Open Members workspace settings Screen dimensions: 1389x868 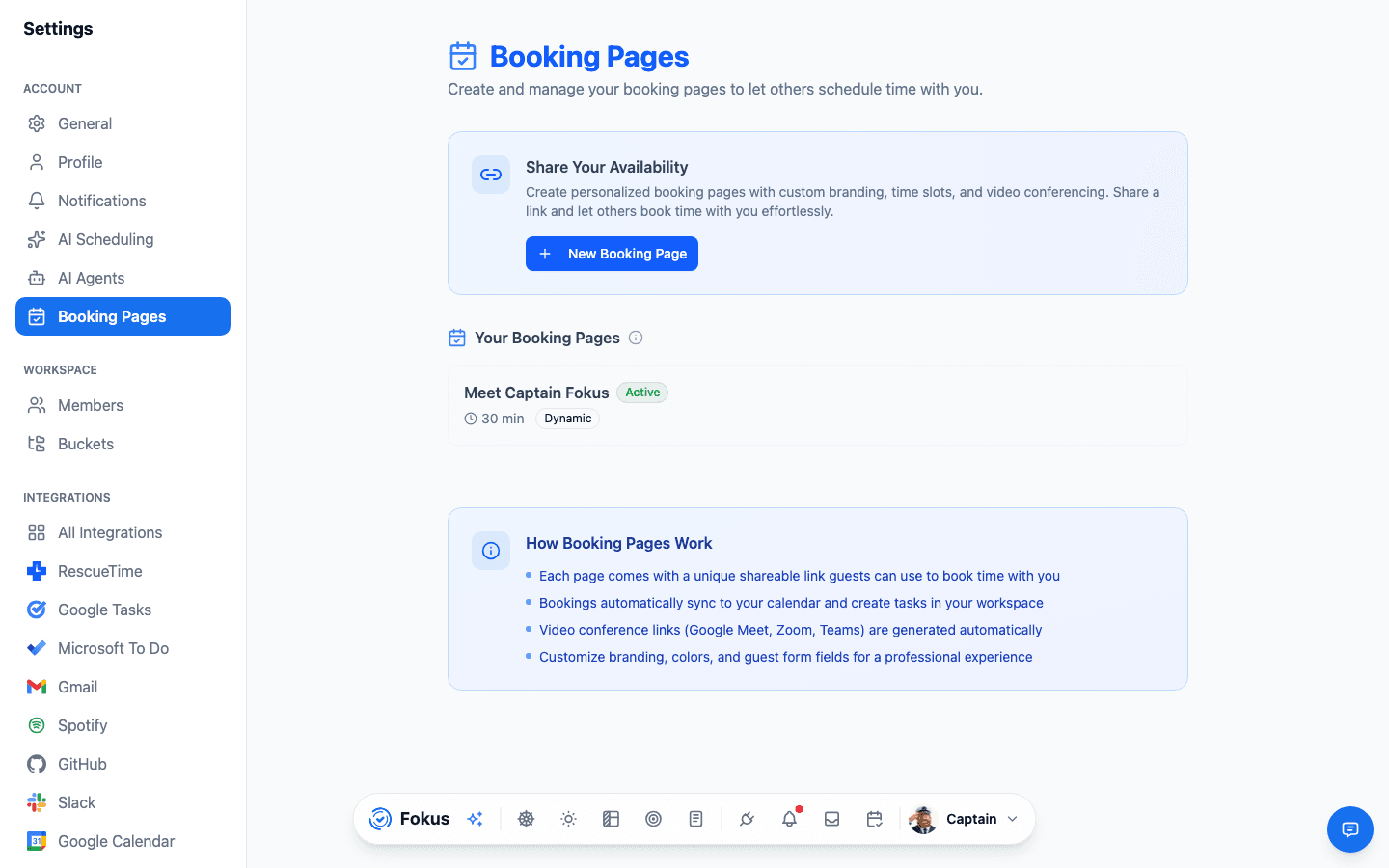(x=123, y=405)
